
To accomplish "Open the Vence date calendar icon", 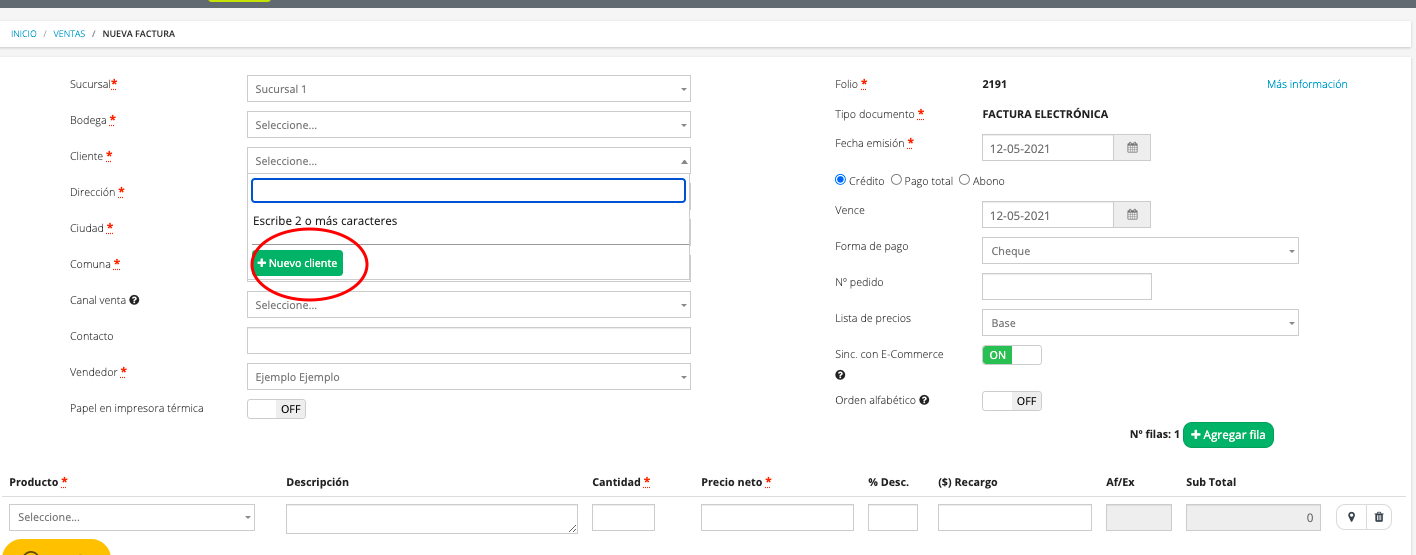I will (1132, 215).
